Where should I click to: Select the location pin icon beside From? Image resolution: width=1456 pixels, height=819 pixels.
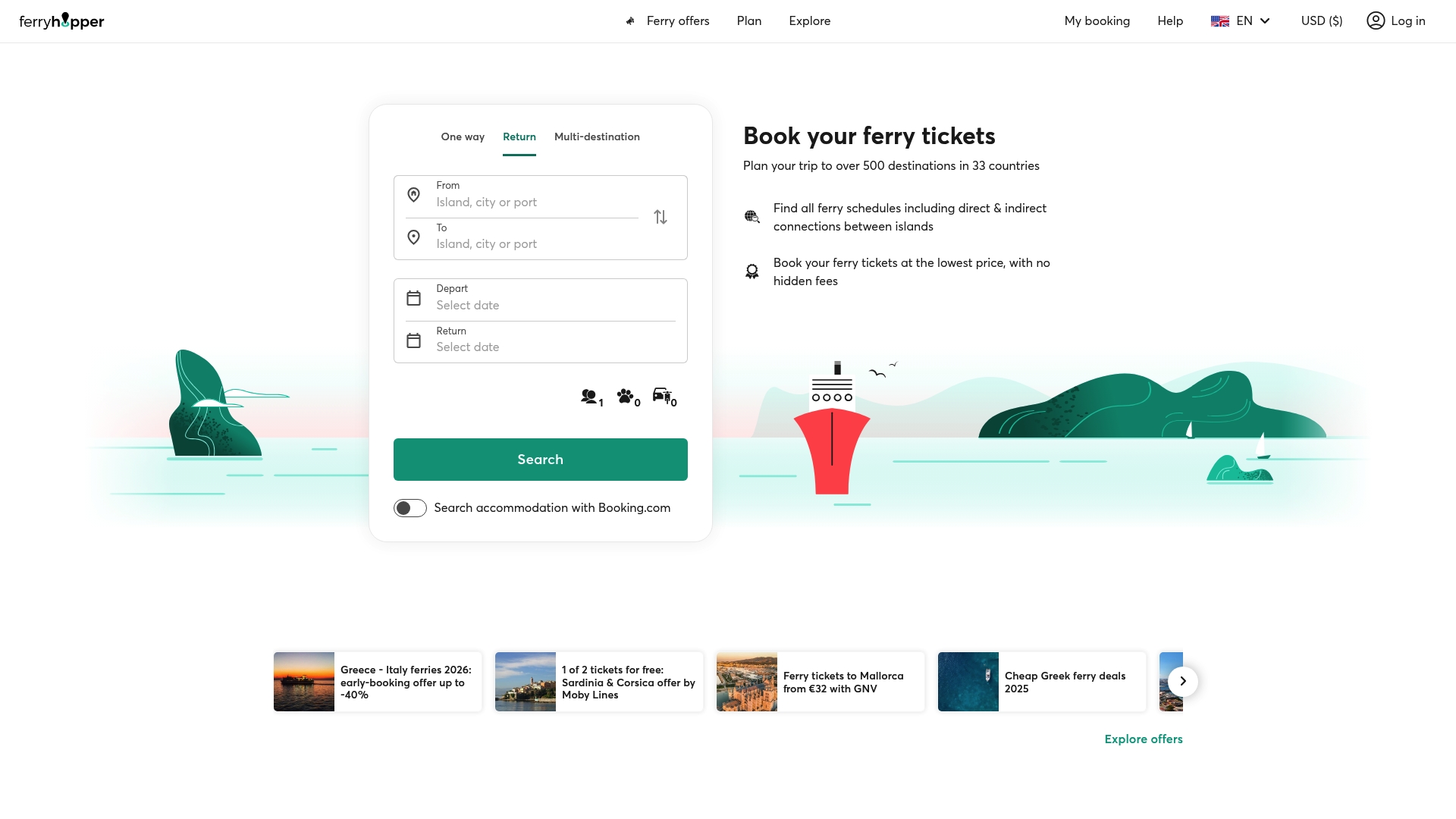[414, 195]
